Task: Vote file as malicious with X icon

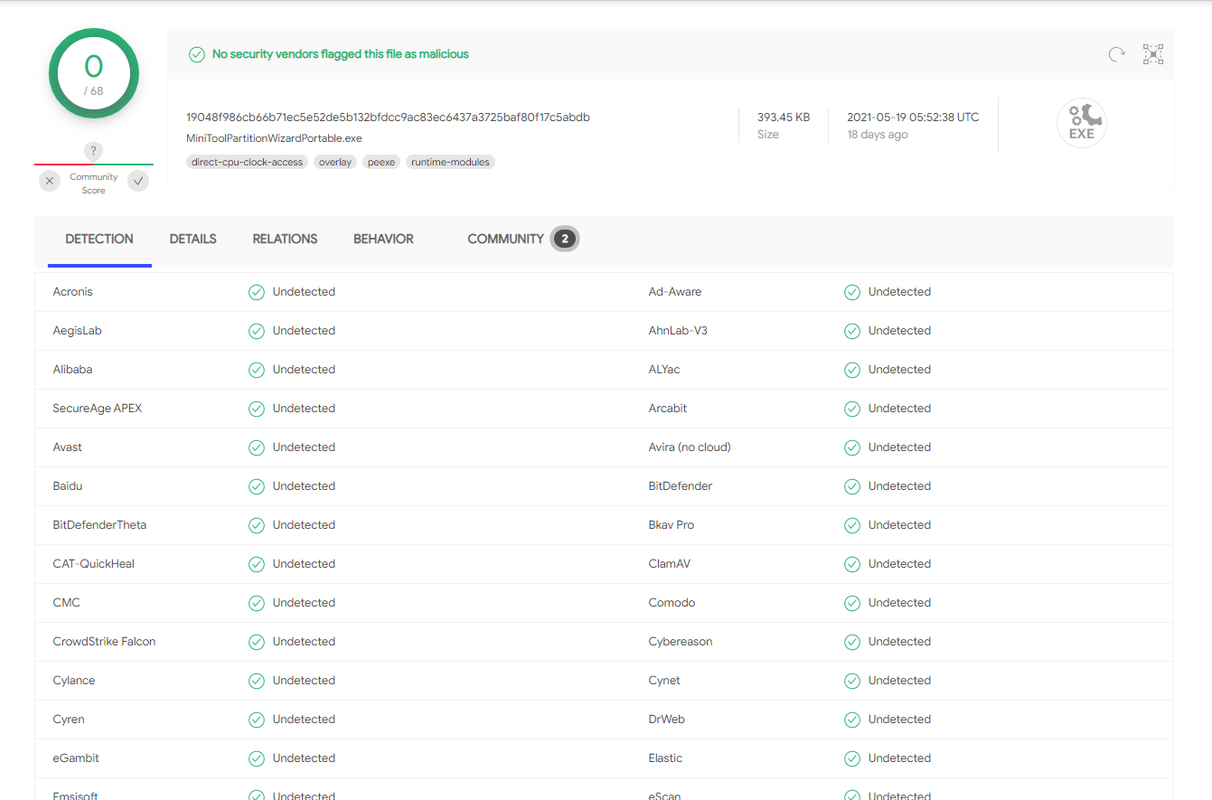Action: 50,181
